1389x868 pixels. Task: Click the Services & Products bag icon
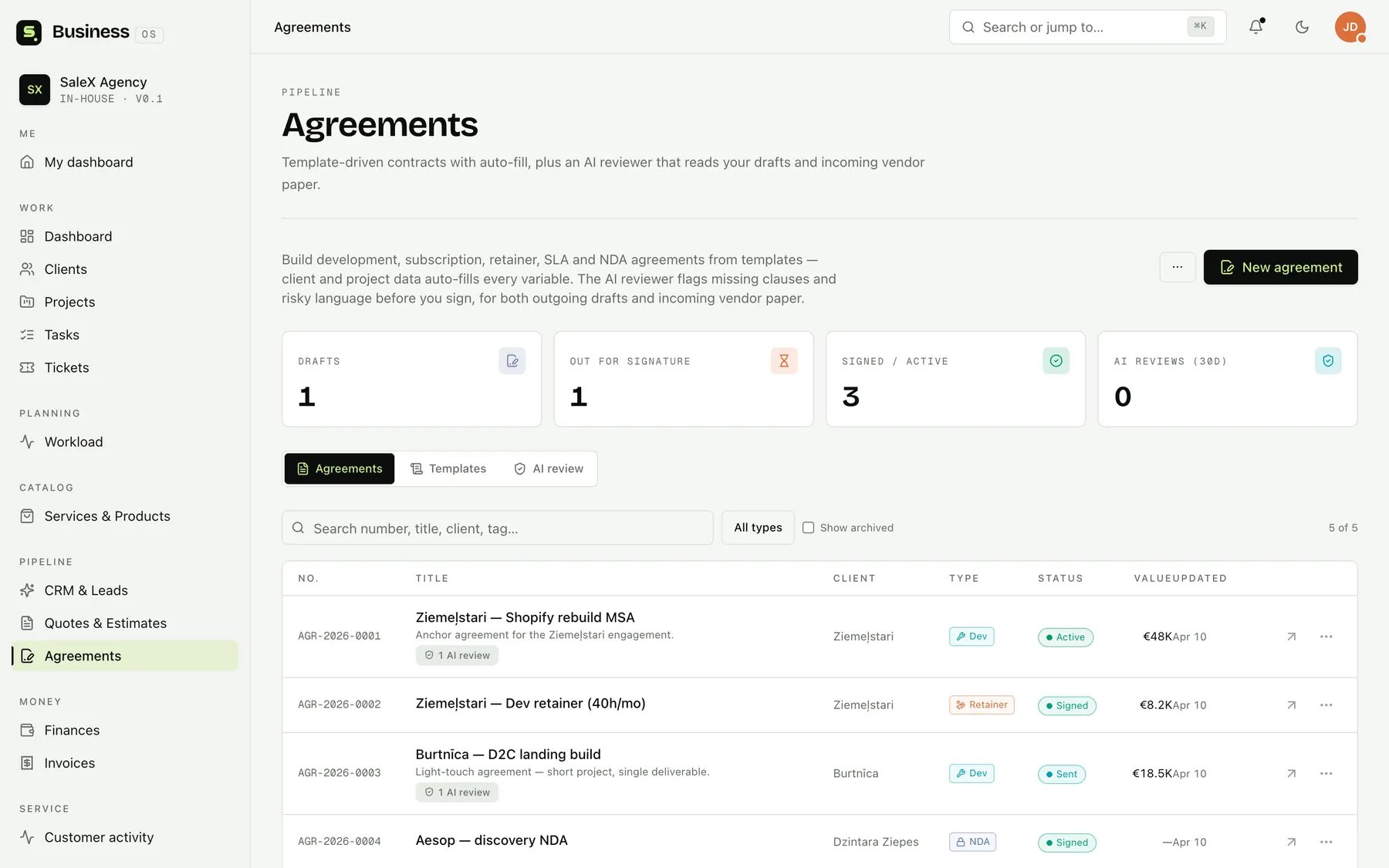tap(27, 516)
